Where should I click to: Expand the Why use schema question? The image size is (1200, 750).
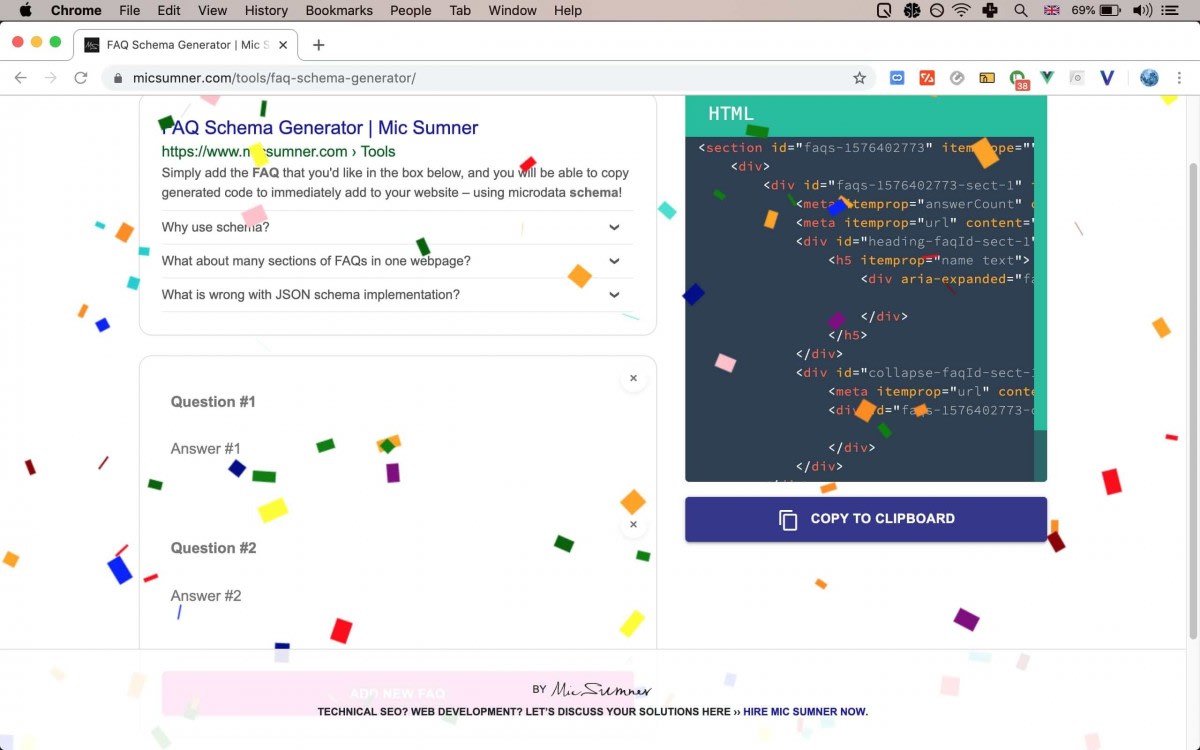click(398, 227)
